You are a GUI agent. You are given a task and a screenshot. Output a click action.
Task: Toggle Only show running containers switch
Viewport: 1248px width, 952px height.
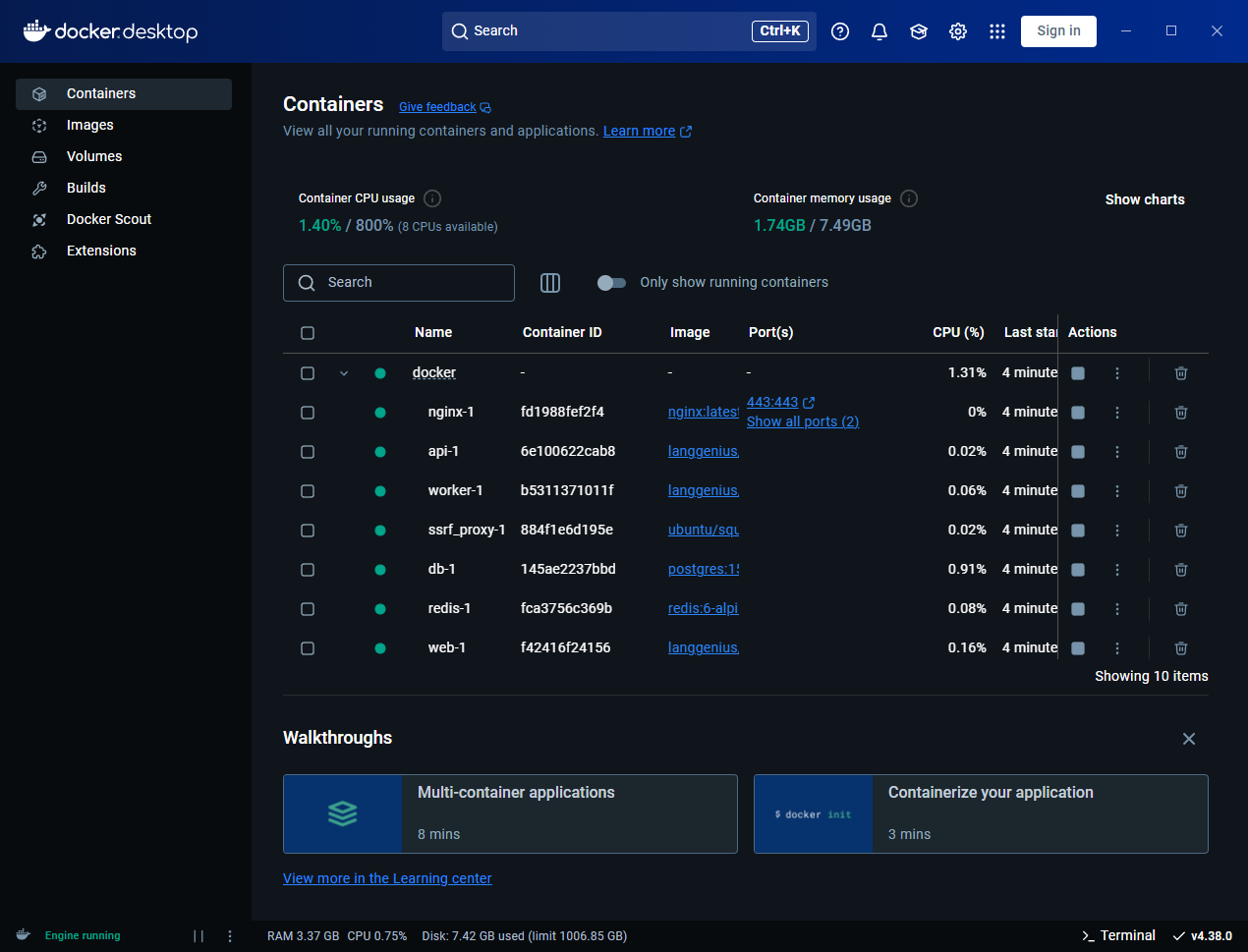point(611,283)
